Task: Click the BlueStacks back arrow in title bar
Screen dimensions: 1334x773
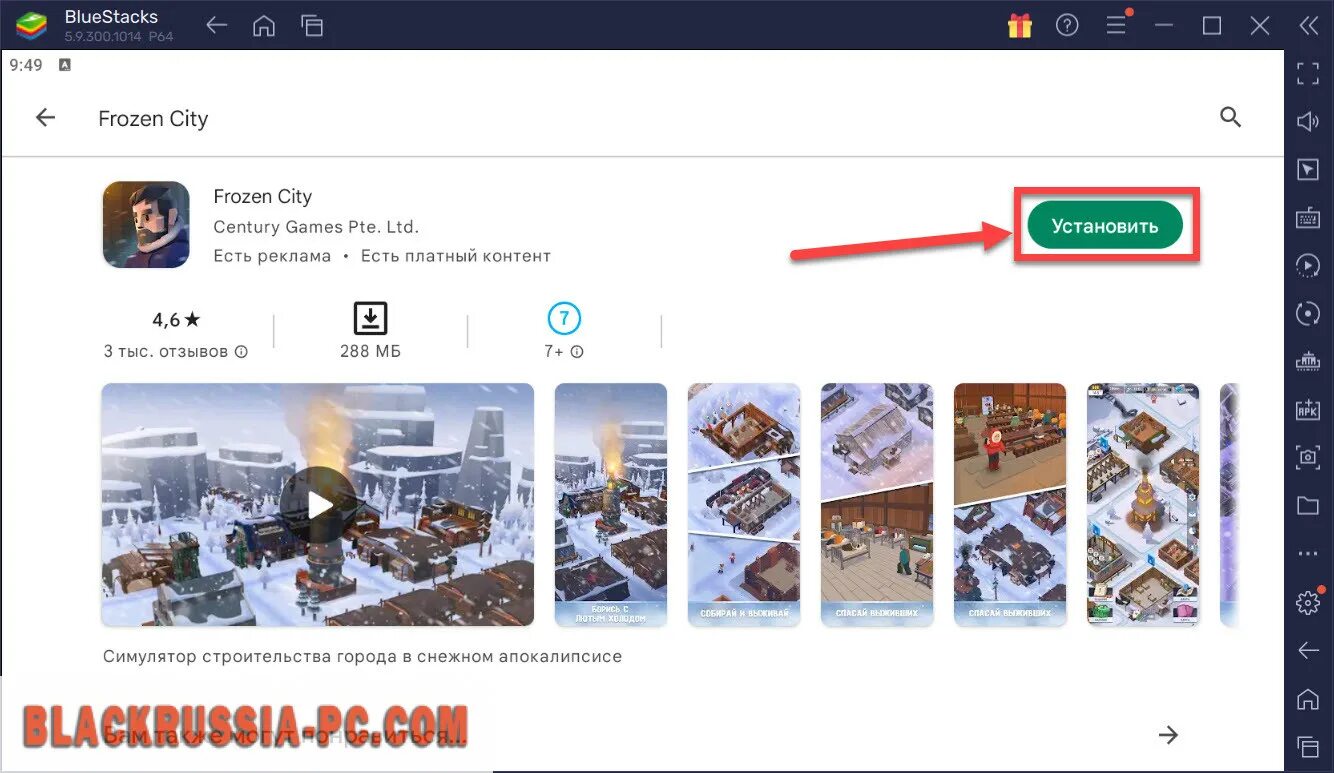Action: tap(216, 26)
